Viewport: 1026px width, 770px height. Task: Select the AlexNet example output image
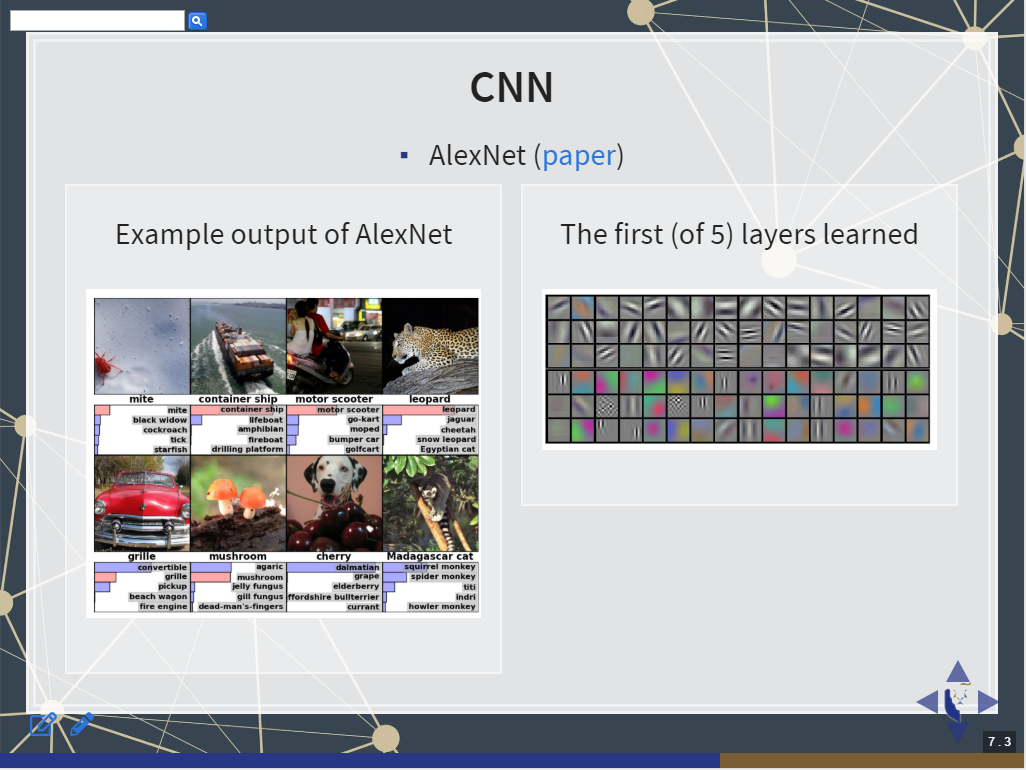click(x=284, y=453)
